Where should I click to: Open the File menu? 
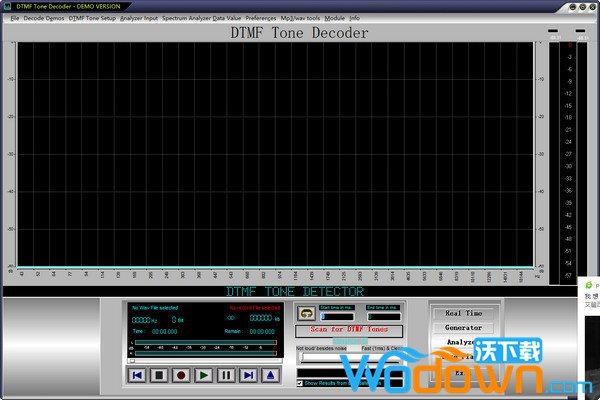pyautogui.click(x=15, y=18)
